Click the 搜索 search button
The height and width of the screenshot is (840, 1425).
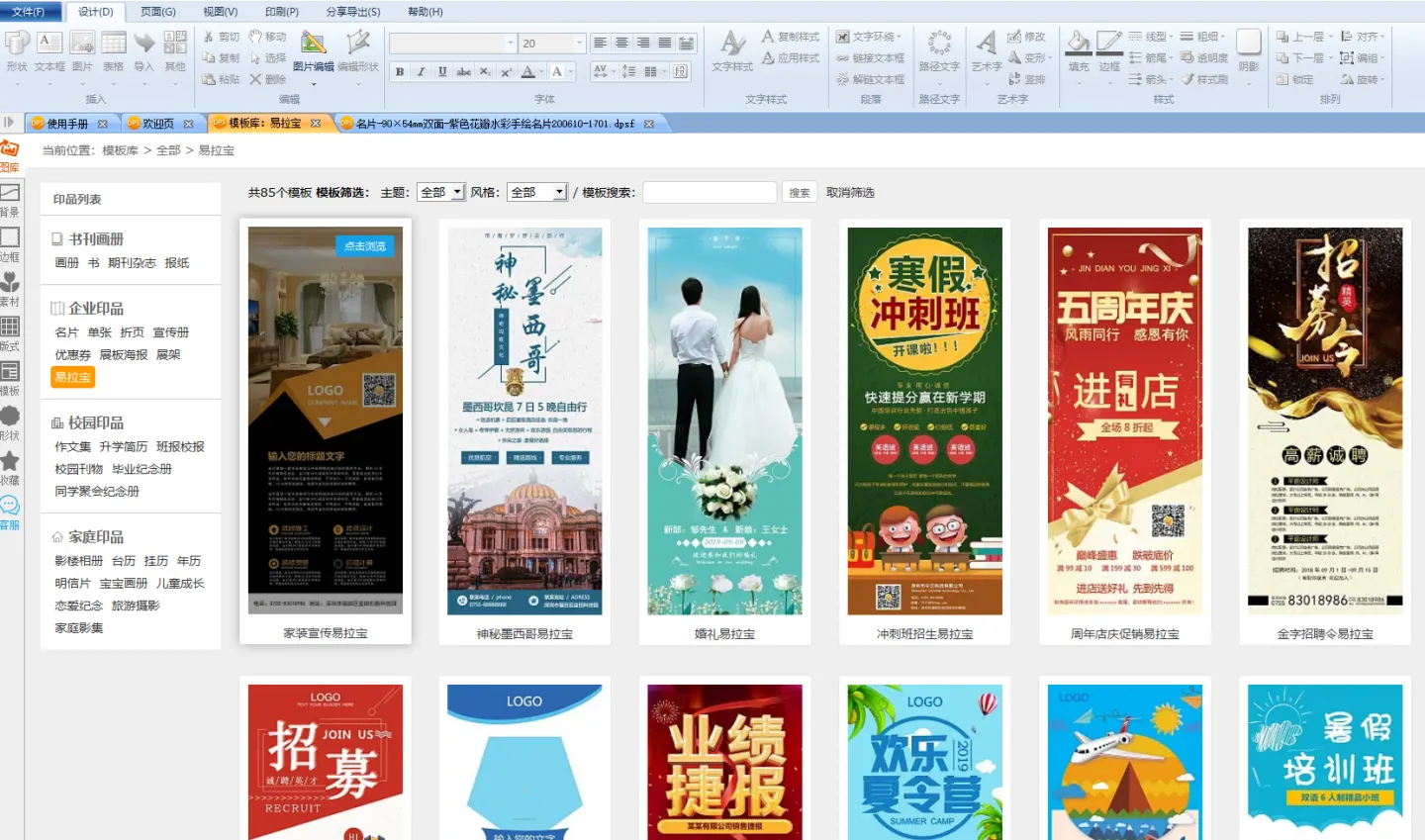tap(800, 193)
